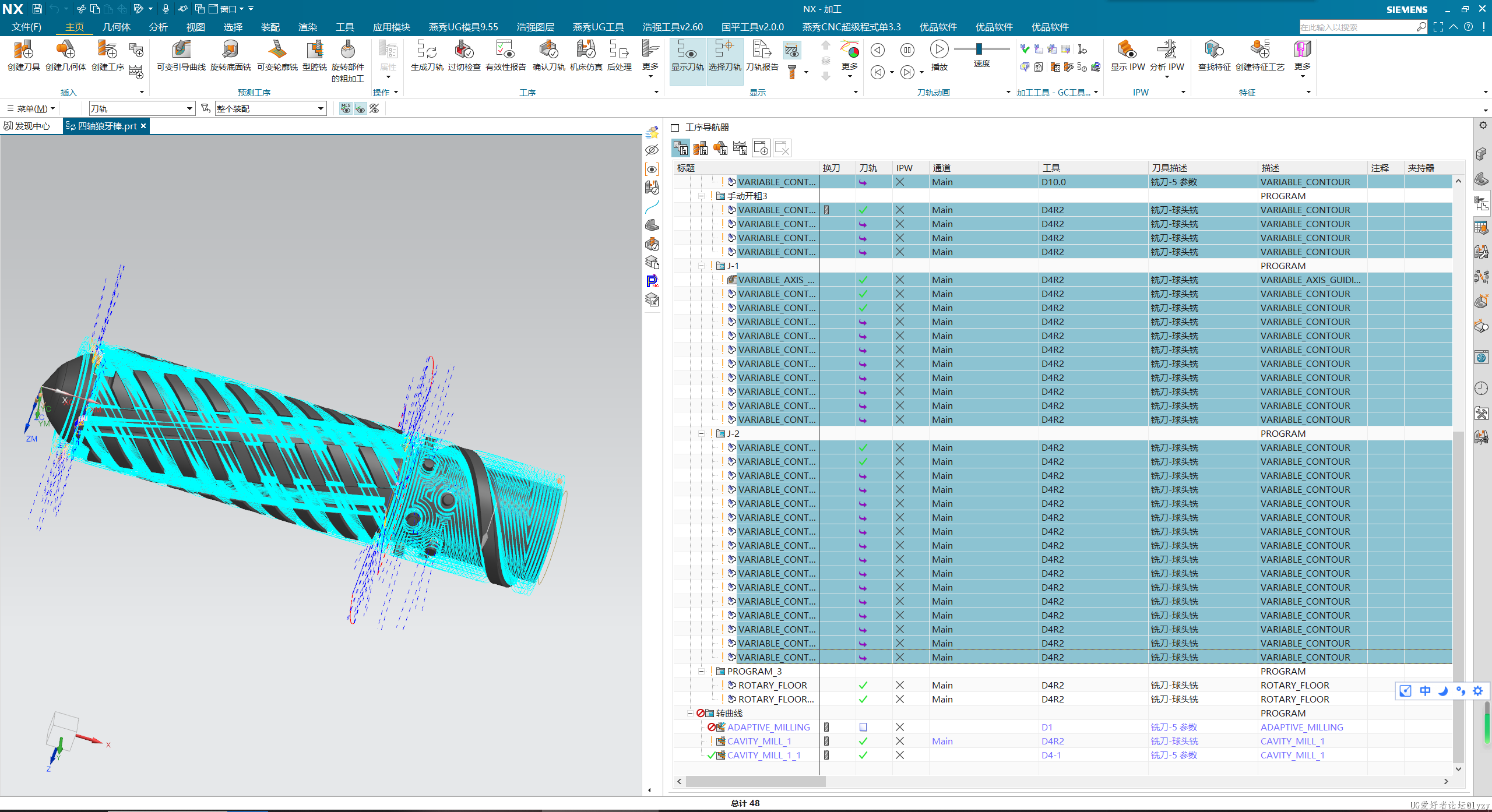Adjust 速度 animation speed slider
The height and width of the screenshot is (812, 1492).
pos(979,49)
